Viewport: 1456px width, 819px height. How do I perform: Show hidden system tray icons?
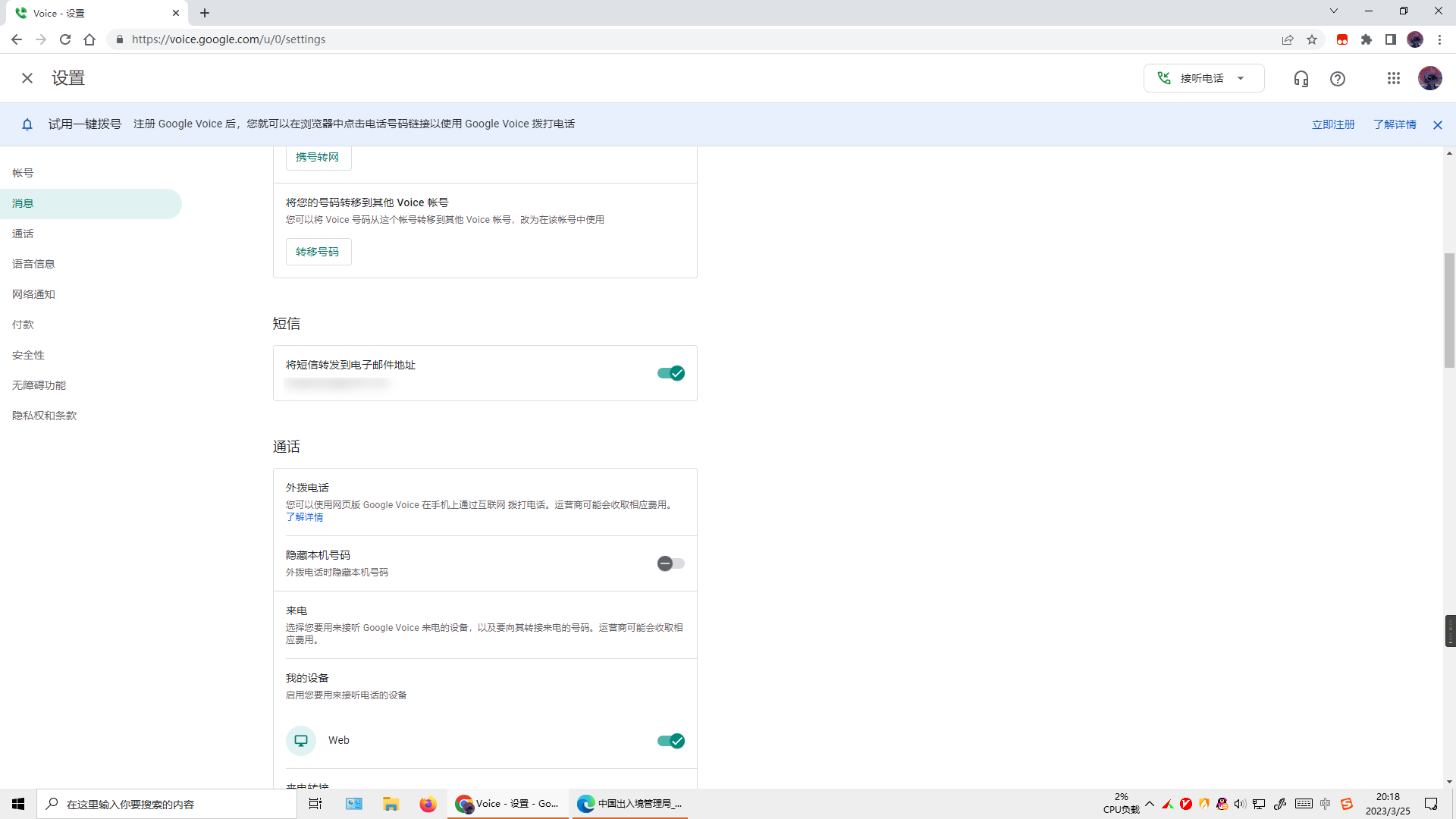point(1150,804)
